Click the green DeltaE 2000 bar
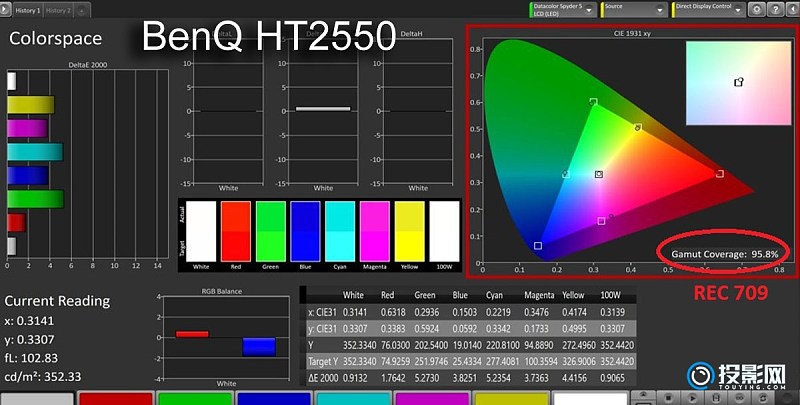This screenshot has width=800, height=405. [x=35, y=199]
